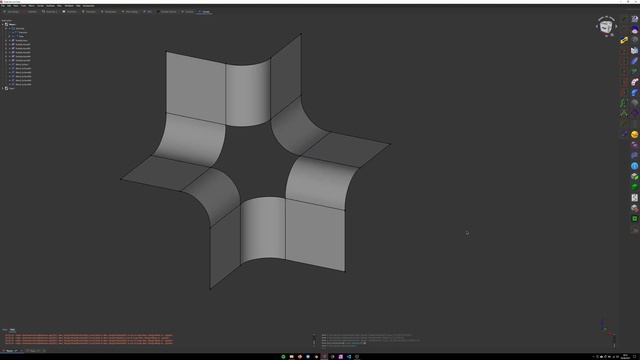Expand the last document node in the model tree
The height and width of the screenshot is (360, 640).
[x=2, y=88]
